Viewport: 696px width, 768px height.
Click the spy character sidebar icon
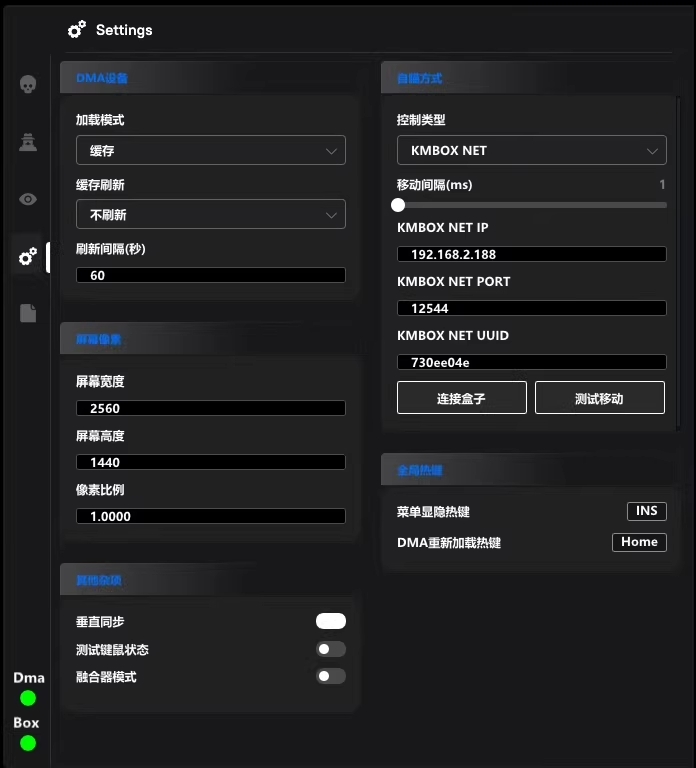pos(28,143)
